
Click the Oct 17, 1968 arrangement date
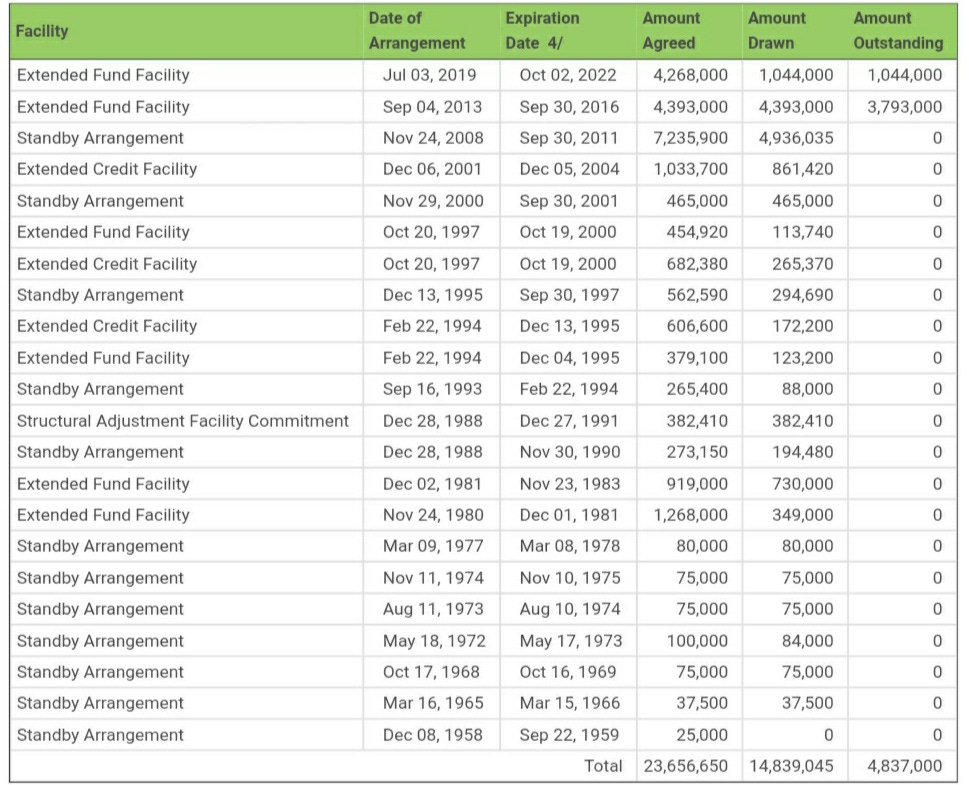tap(431, 672)
